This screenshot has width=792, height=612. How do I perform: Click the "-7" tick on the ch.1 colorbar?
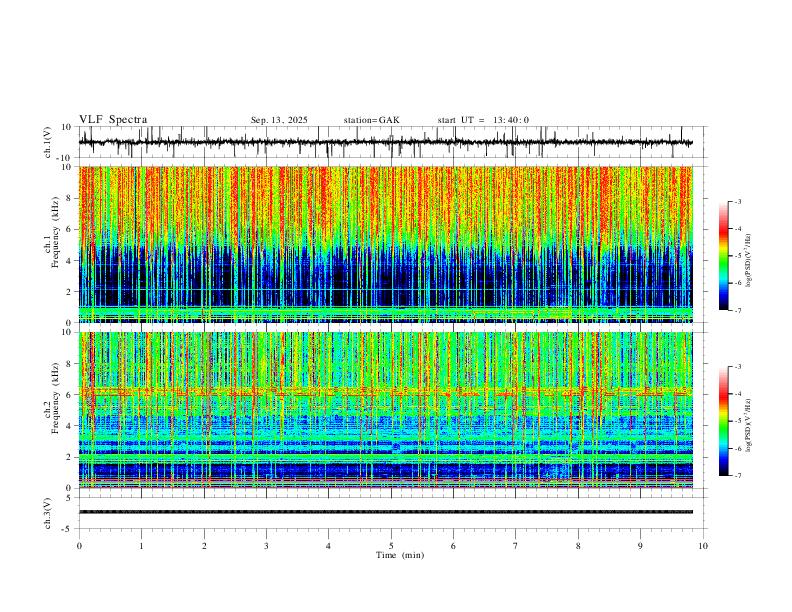click(737, 310)
